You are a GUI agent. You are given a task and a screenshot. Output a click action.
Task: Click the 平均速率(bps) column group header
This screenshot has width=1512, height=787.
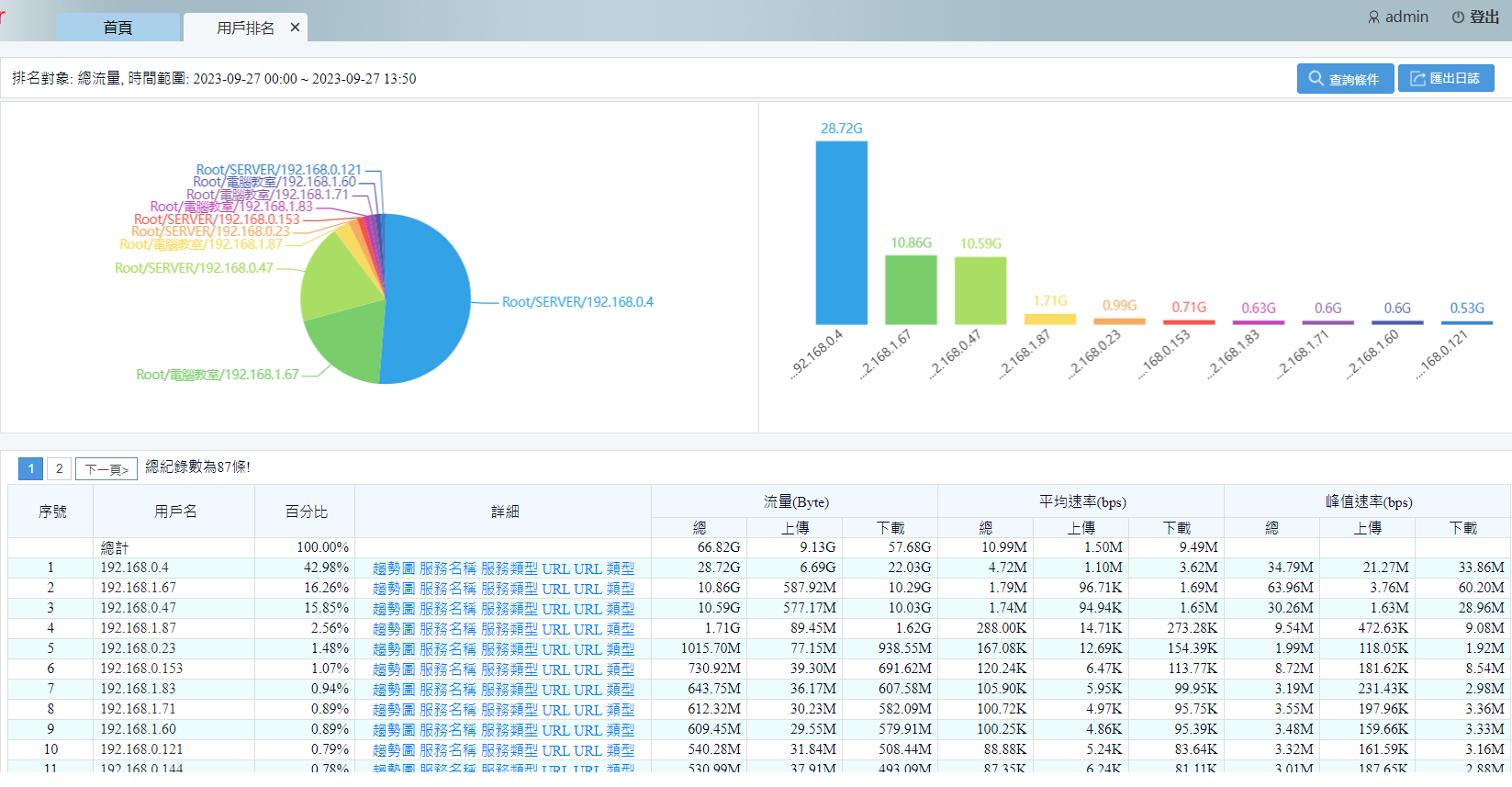[1082, 501]
